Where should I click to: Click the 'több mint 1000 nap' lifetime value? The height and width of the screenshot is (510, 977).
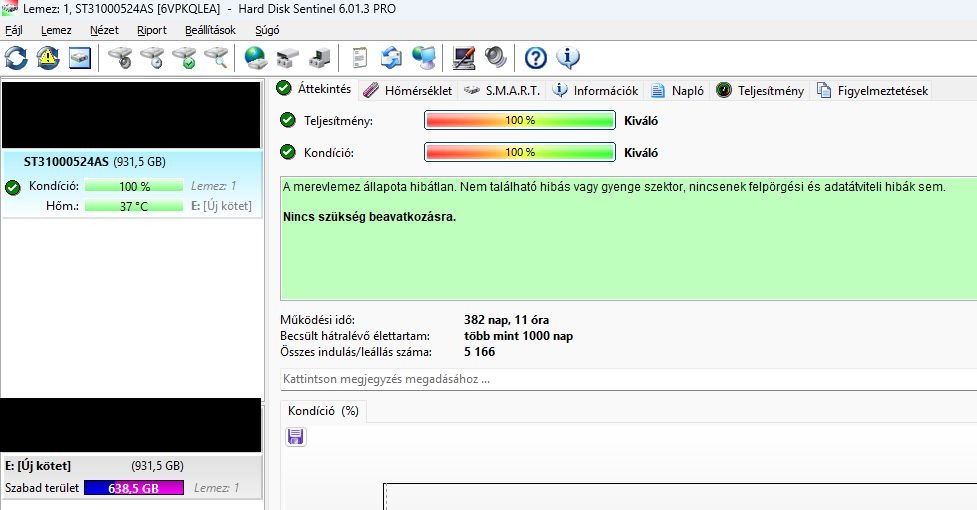(x=518, y=336)
